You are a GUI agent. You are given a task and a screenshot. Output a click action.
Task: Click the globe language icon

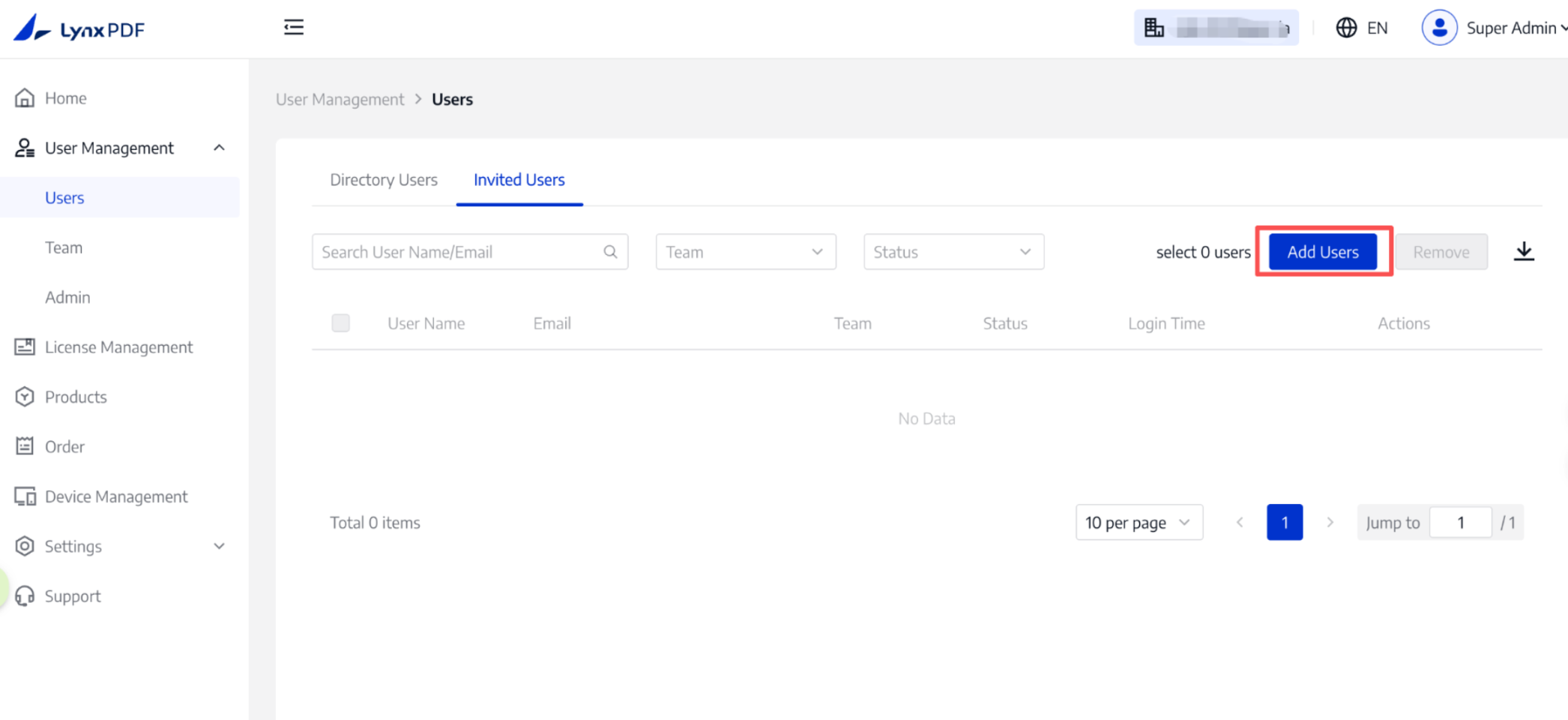(x=1346, y=28)
